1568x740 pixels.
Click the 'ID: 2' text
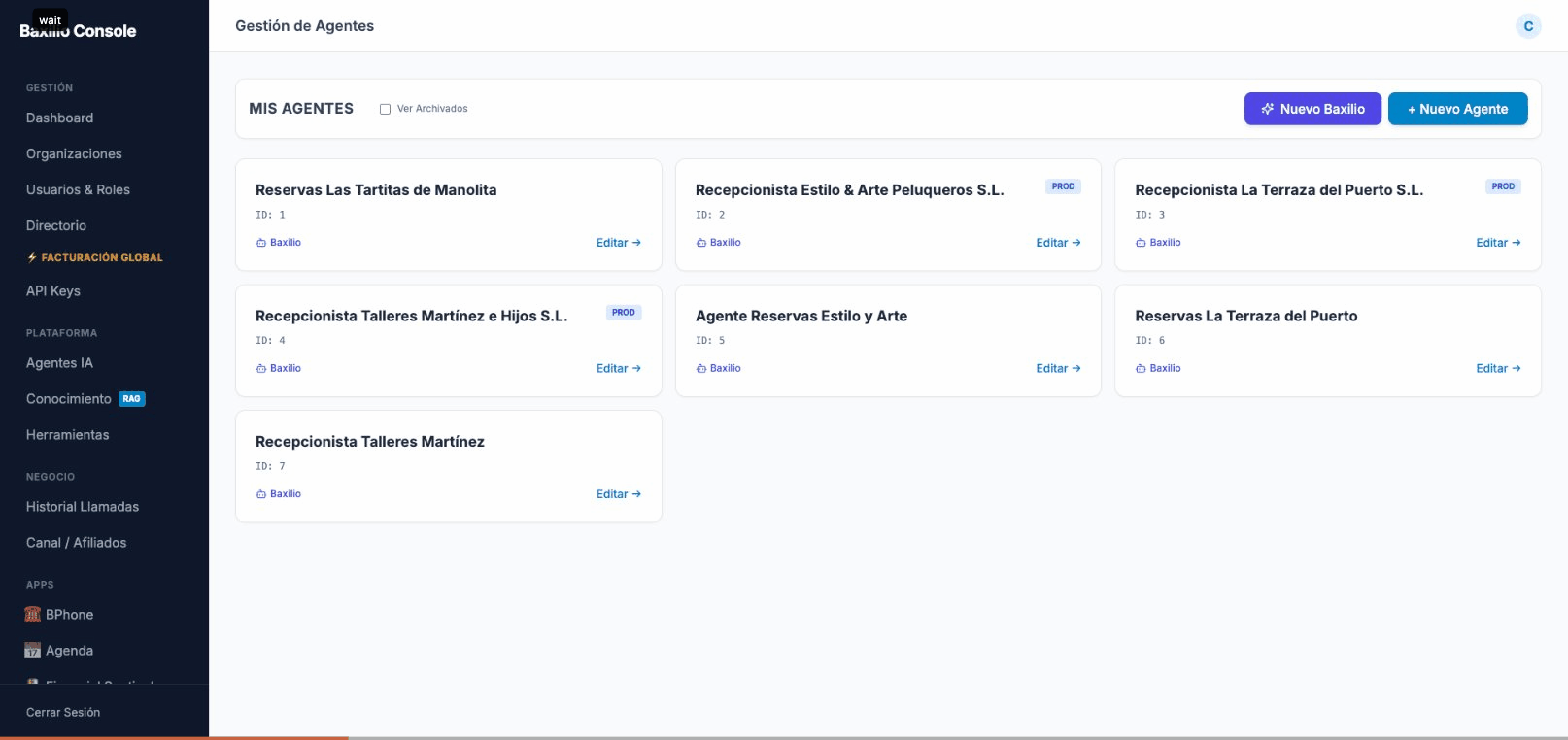click(x=710, y=215)
